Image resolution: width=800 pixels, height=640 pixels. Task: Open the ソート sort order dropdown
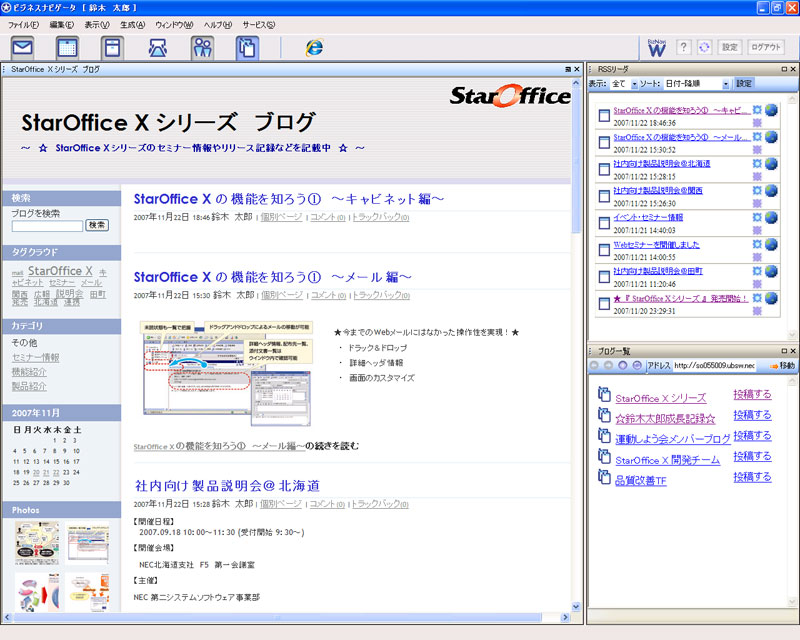726,84
